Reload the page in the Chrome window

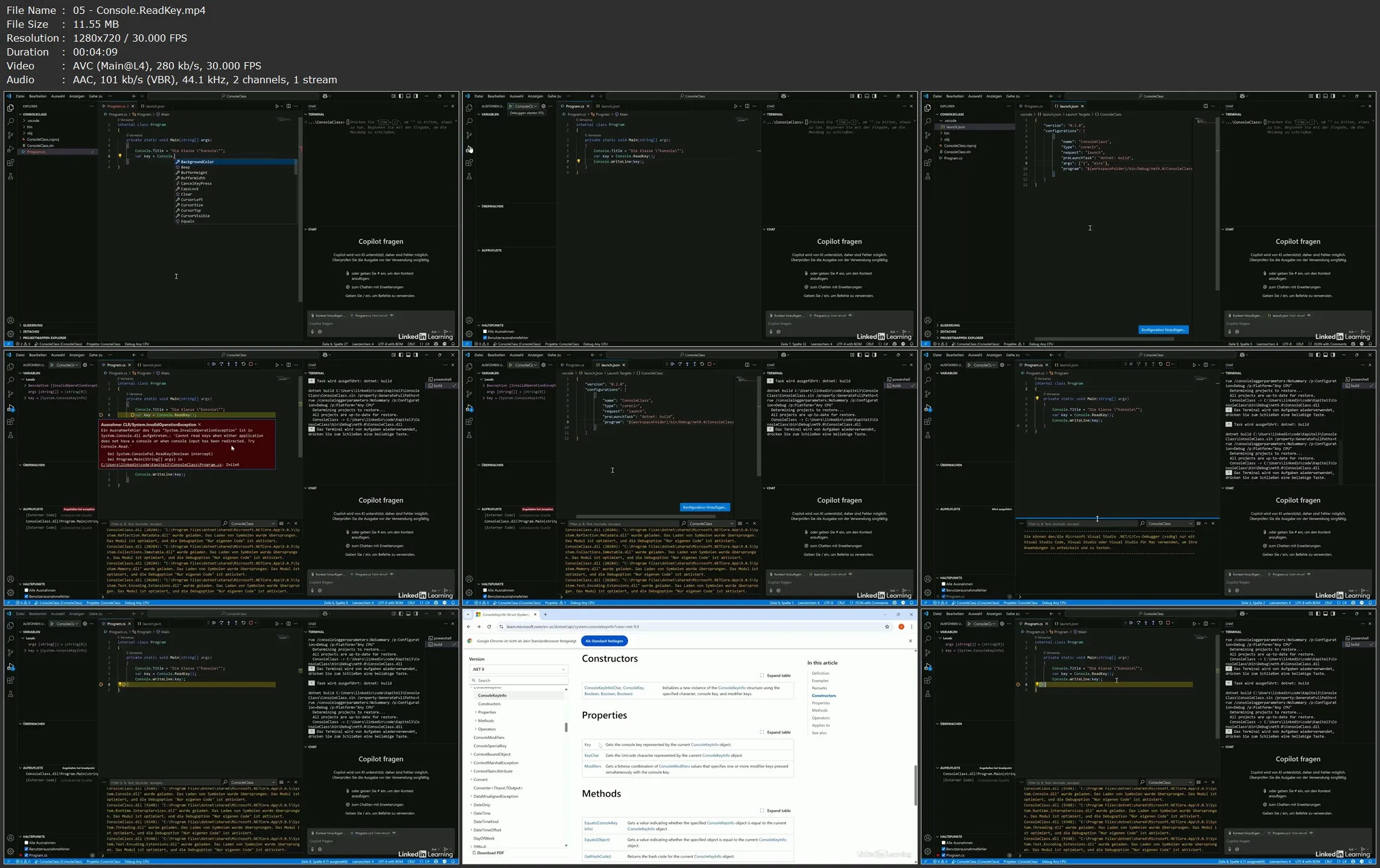pos(489,627)
